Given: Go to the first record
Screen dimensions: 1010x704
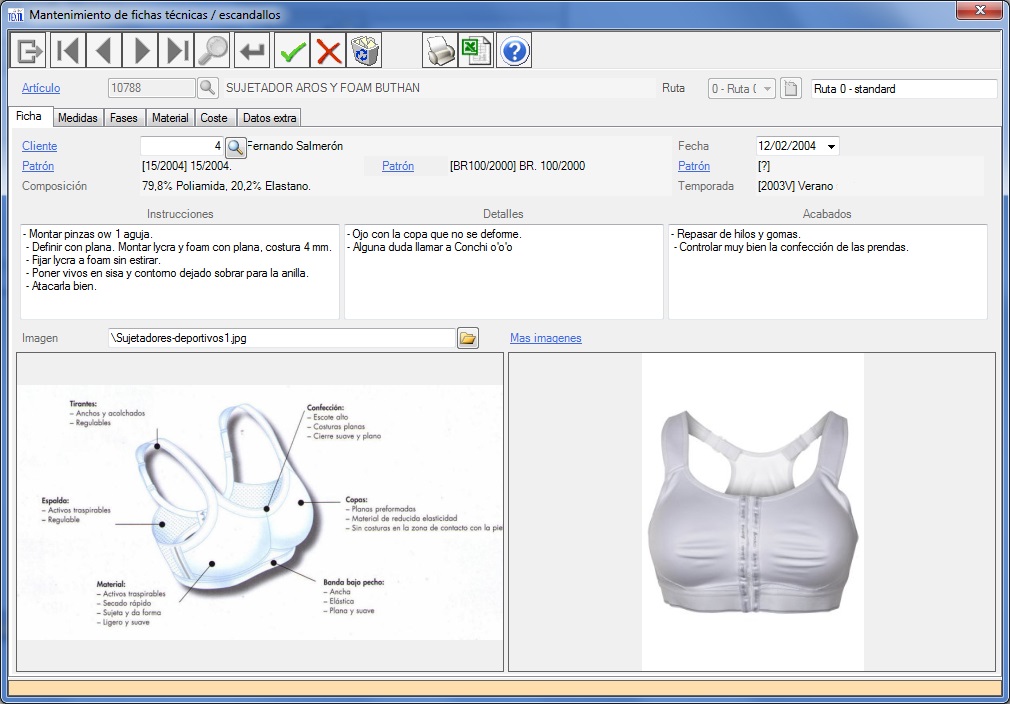Looking at the screenshot, I should tap(66, 50).
